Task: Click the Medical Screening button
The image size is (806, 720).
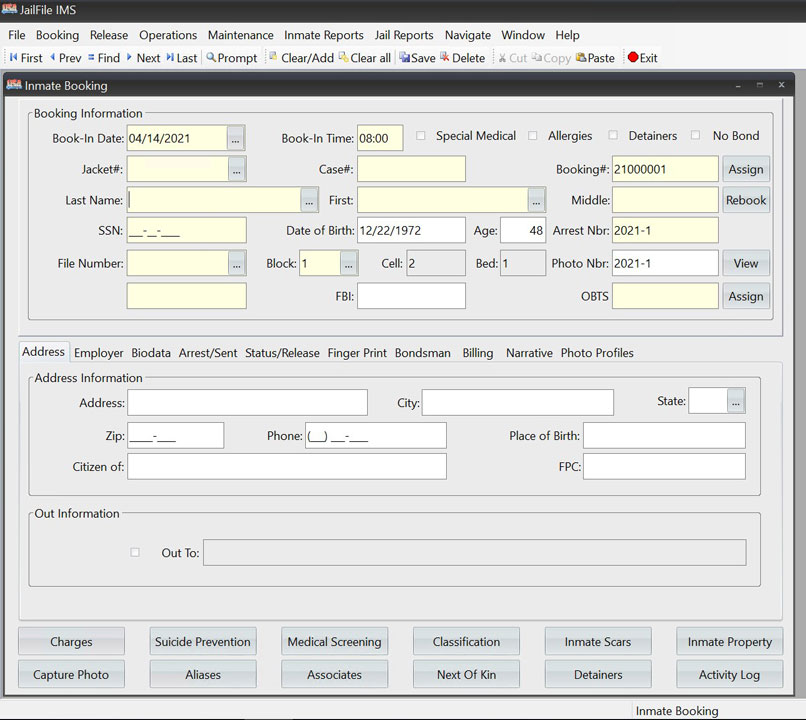Action: pos(334,642)
